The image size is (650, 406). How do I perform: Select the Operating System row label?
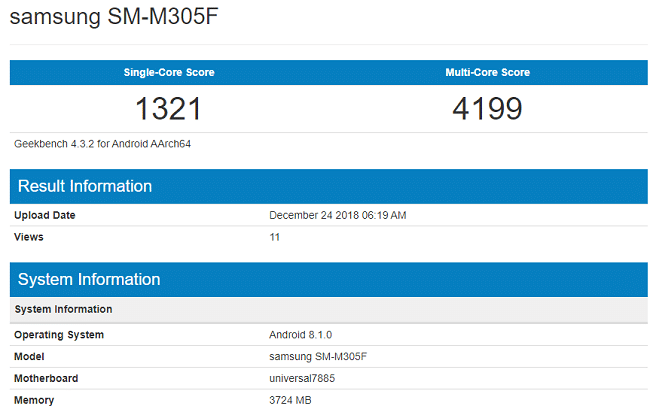coord(59,335)
